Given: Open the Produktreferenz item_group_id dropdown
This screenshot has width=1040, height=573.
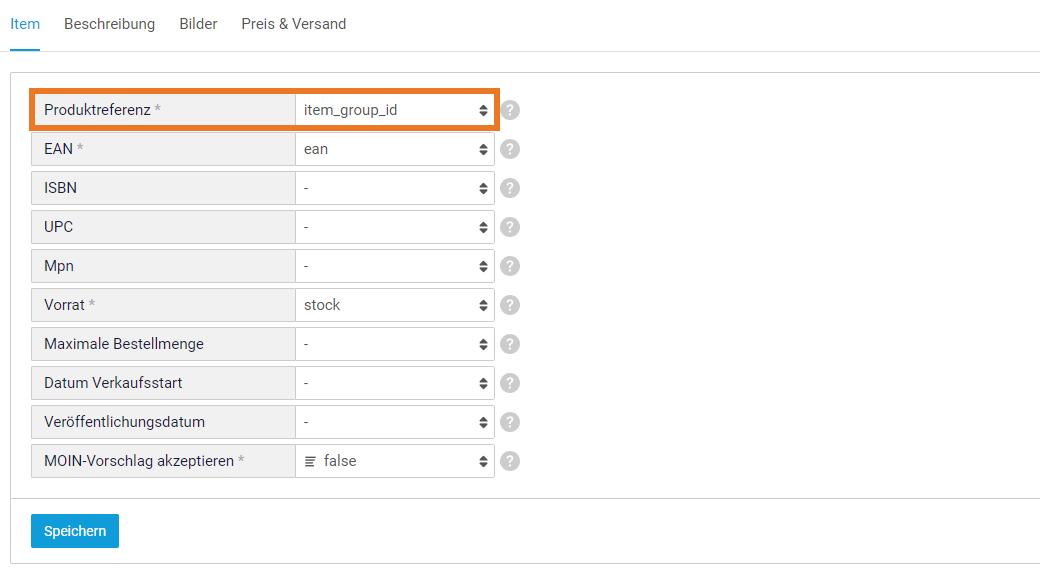Looking at the screenshot, I should [x=395, y=110].
